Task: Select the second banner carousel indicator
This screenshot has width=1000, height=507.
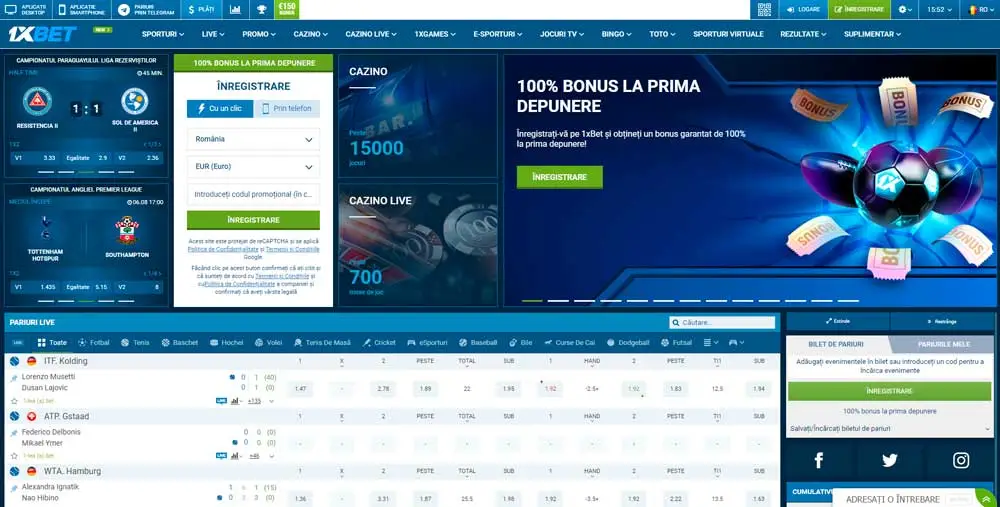Action: [558, 300]
